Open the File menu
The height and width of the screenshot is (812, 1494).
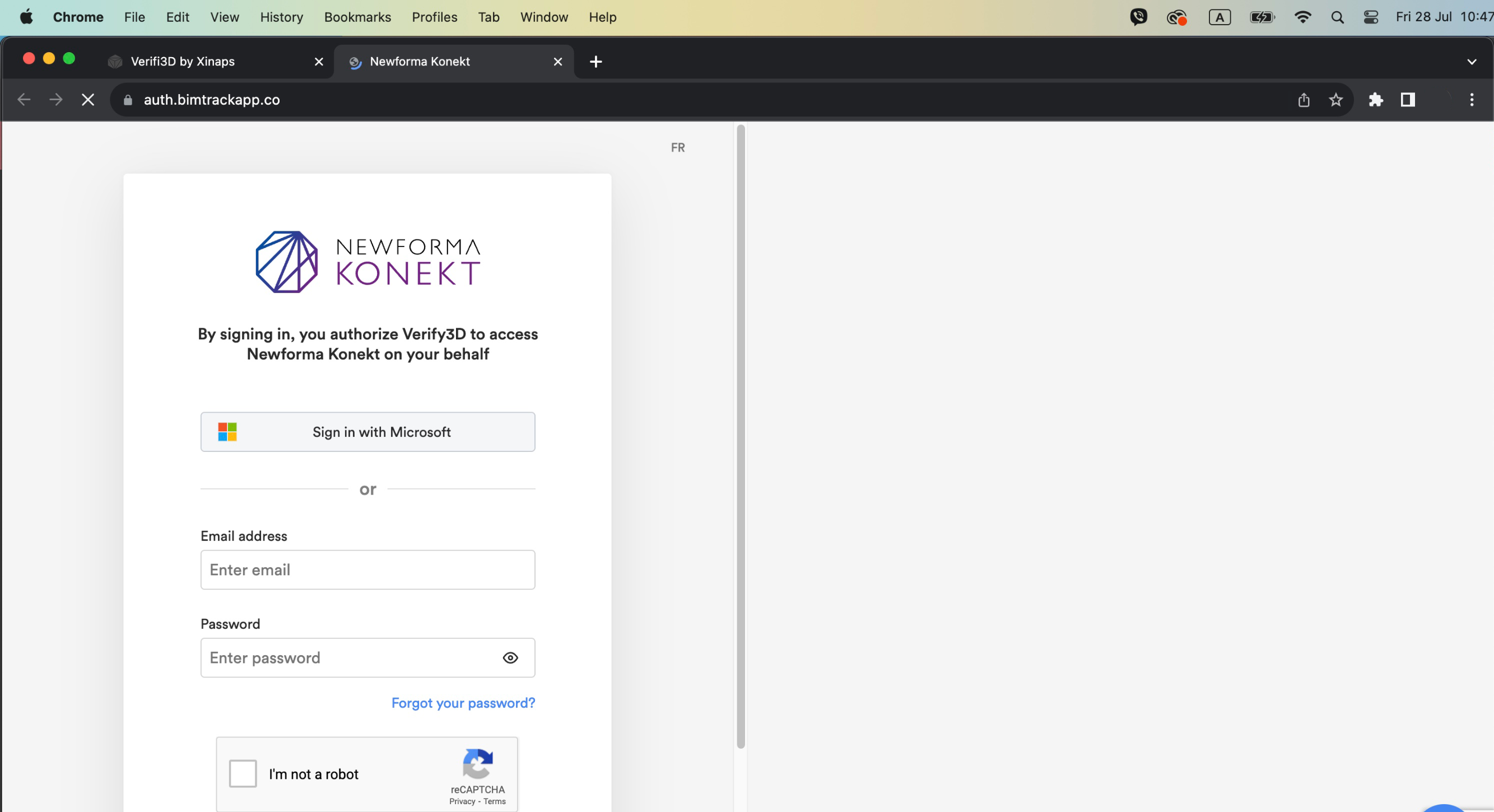134,17
